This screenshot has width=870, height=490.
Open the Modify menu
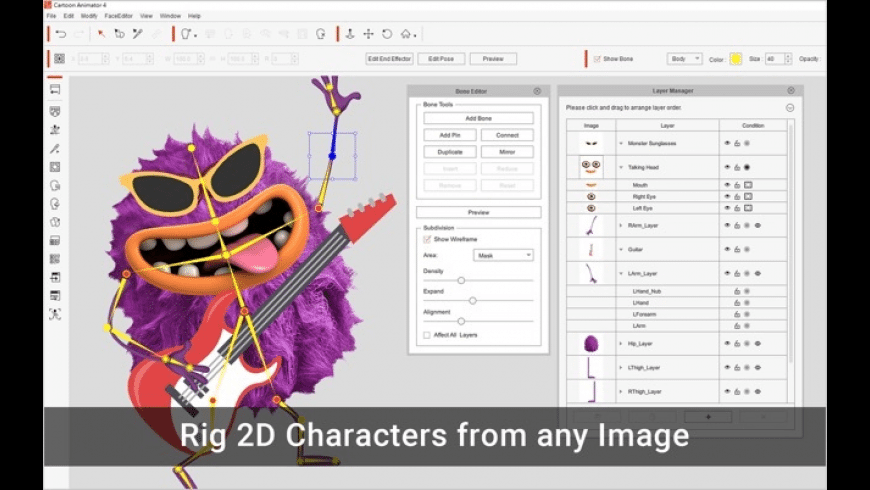(x=89, y=16)
